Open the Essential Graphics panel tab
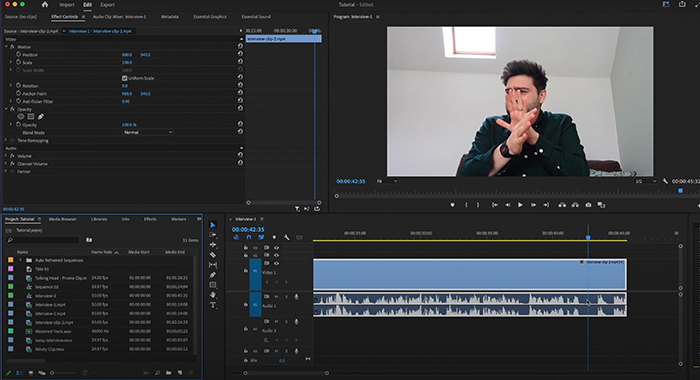 tap(210, 17)
